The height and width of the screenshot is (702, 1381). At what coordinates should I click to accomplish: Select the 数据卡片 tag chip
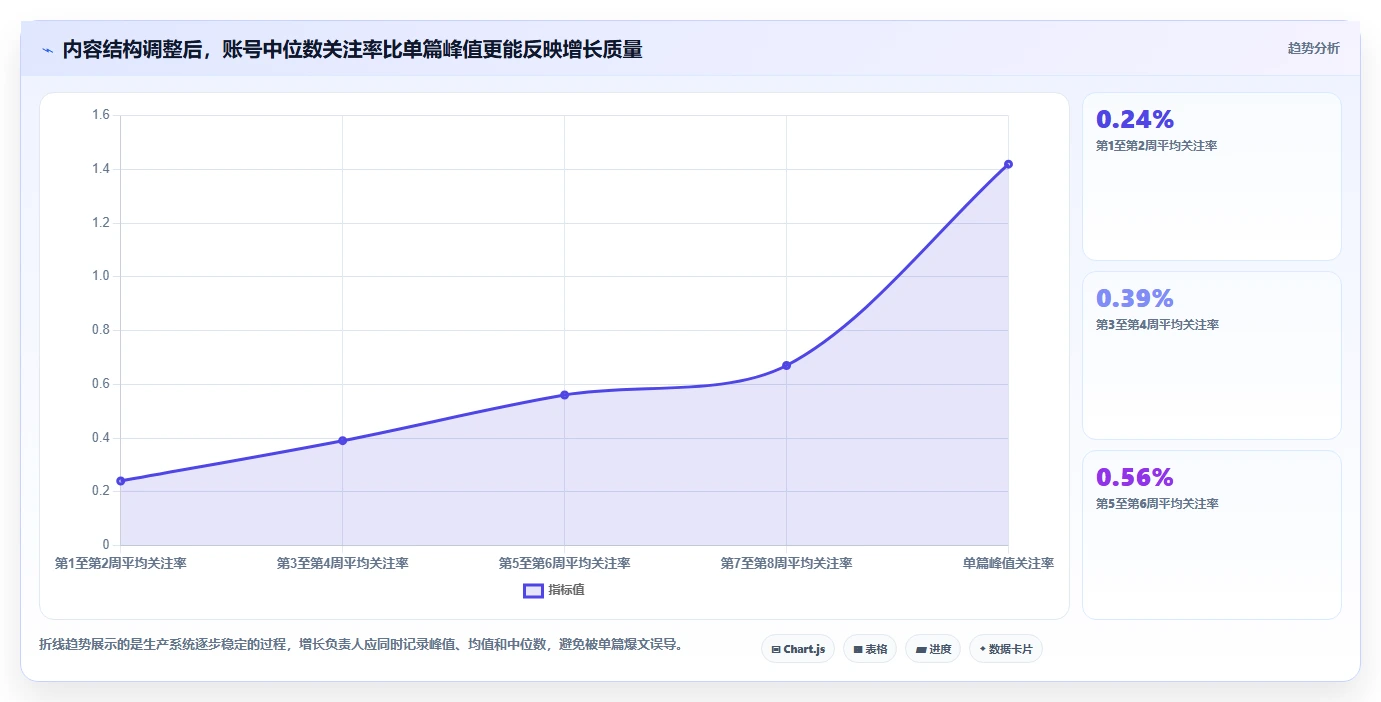click(1006, 649)
